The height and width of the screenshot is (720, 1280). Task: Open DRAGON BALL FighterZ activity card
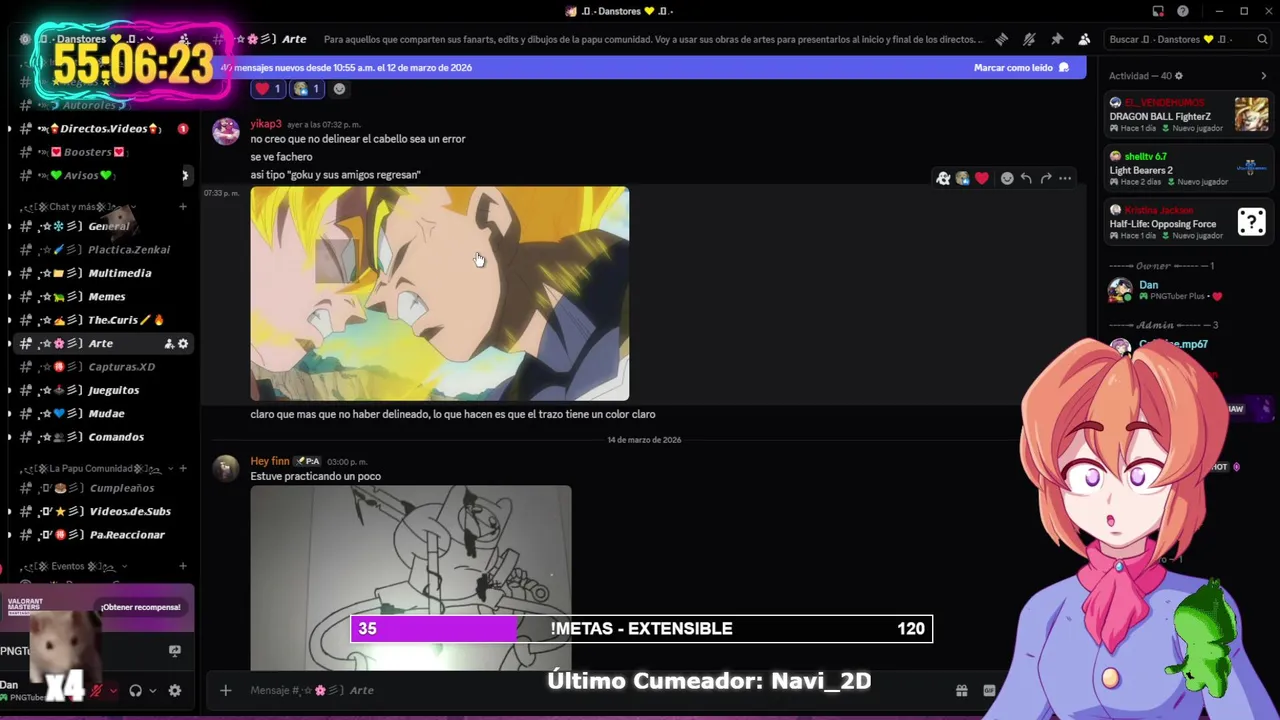(x=1188, y=116)
